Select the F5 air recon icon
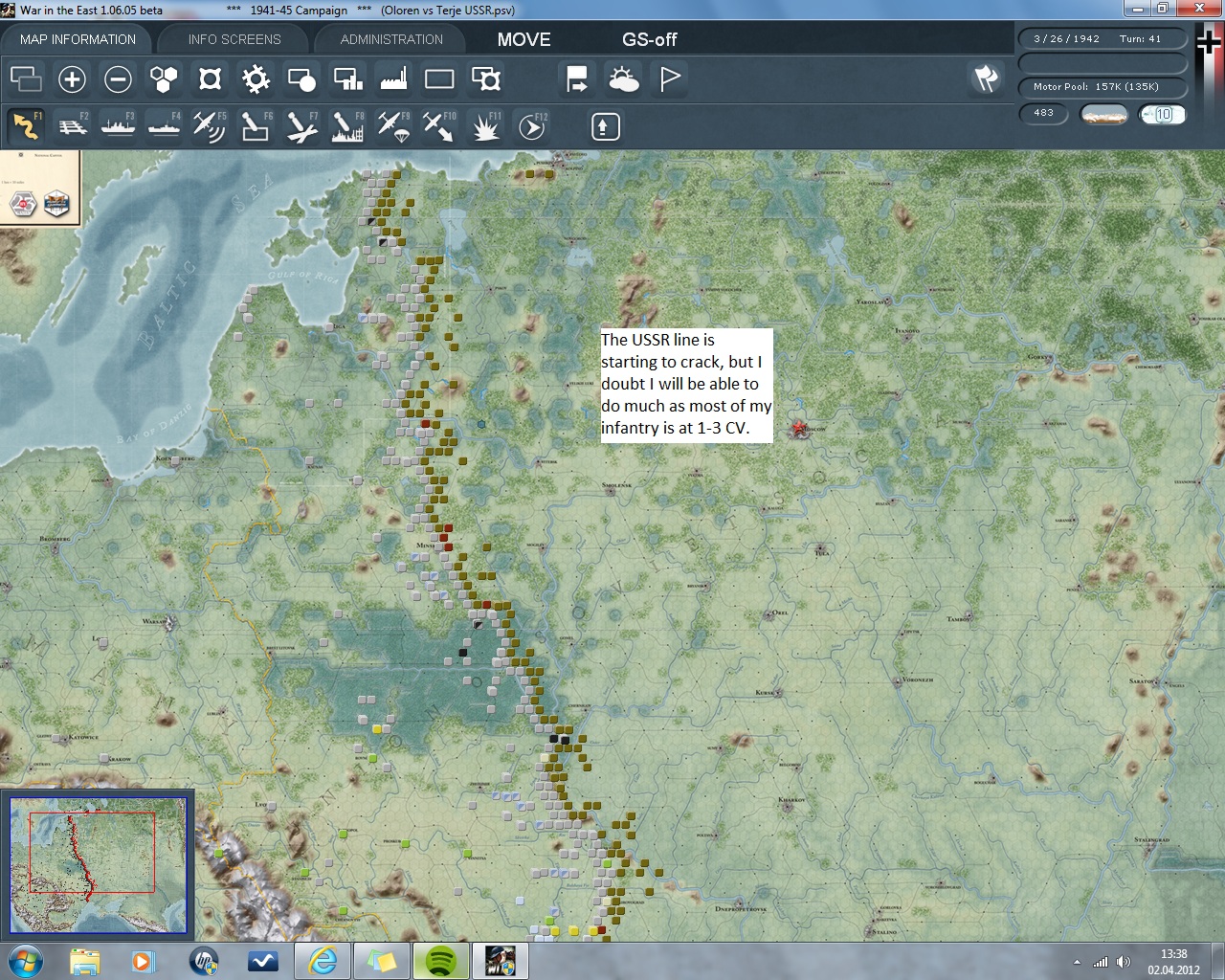Screen dimensions: 1225x980 (x=210, y=125)
